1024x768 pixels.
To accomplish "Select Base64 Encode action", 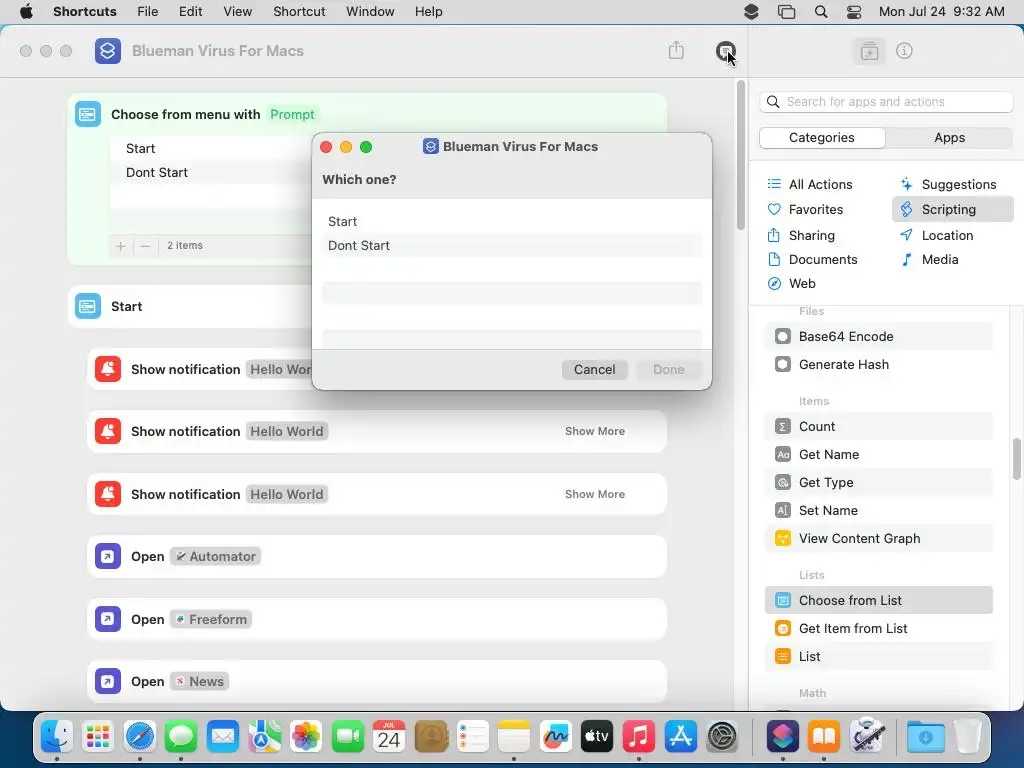I will click(x=878, y=336).
